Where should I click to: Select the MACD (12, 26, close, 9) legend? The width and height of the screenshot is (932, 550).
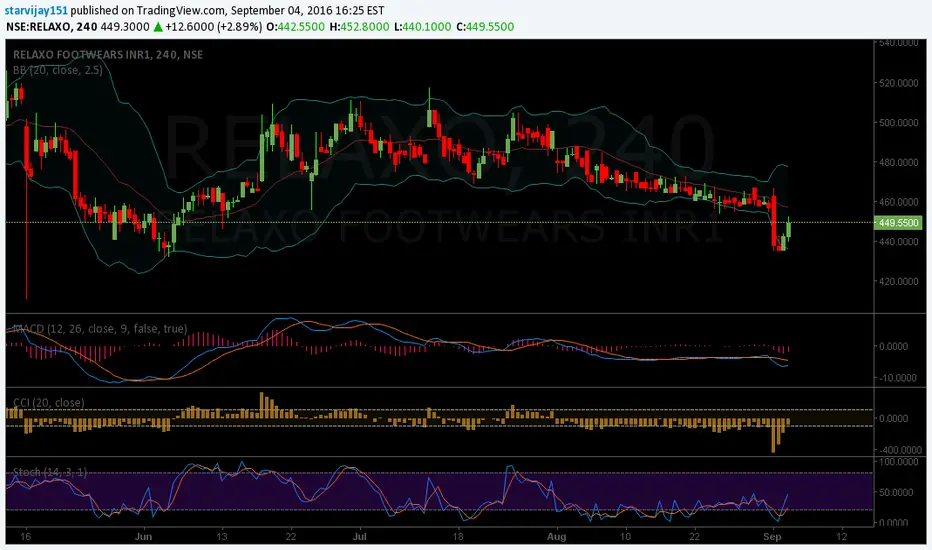pyautogui.click(x=100, y=328)
